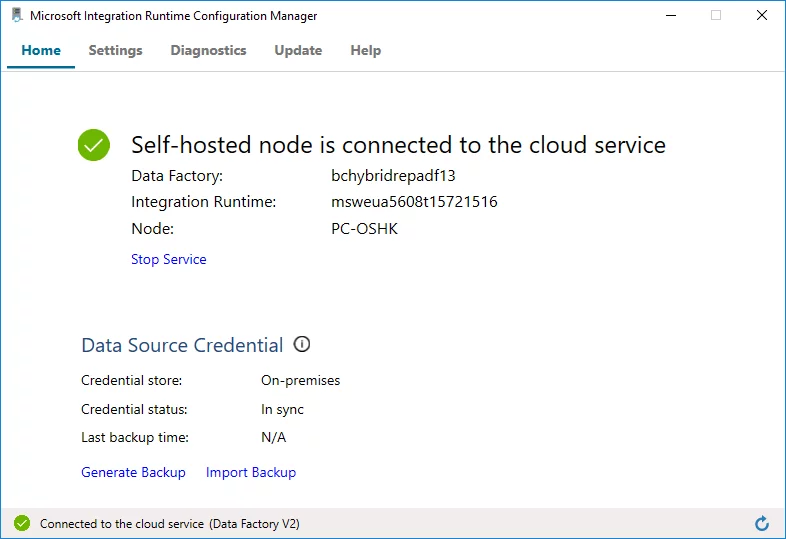Click the Generate Backup link

tap(133, 472)
